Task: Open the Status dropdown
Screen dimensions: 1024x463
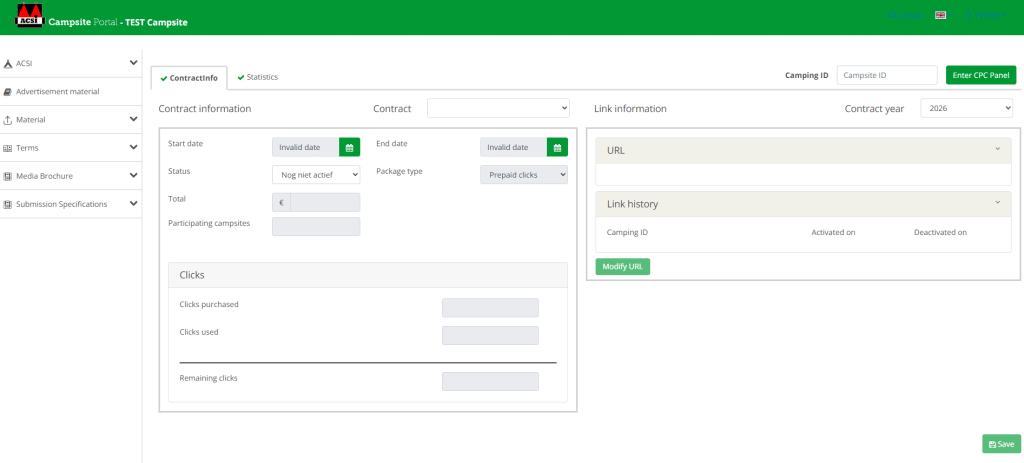Action: [x=315, y=174]
